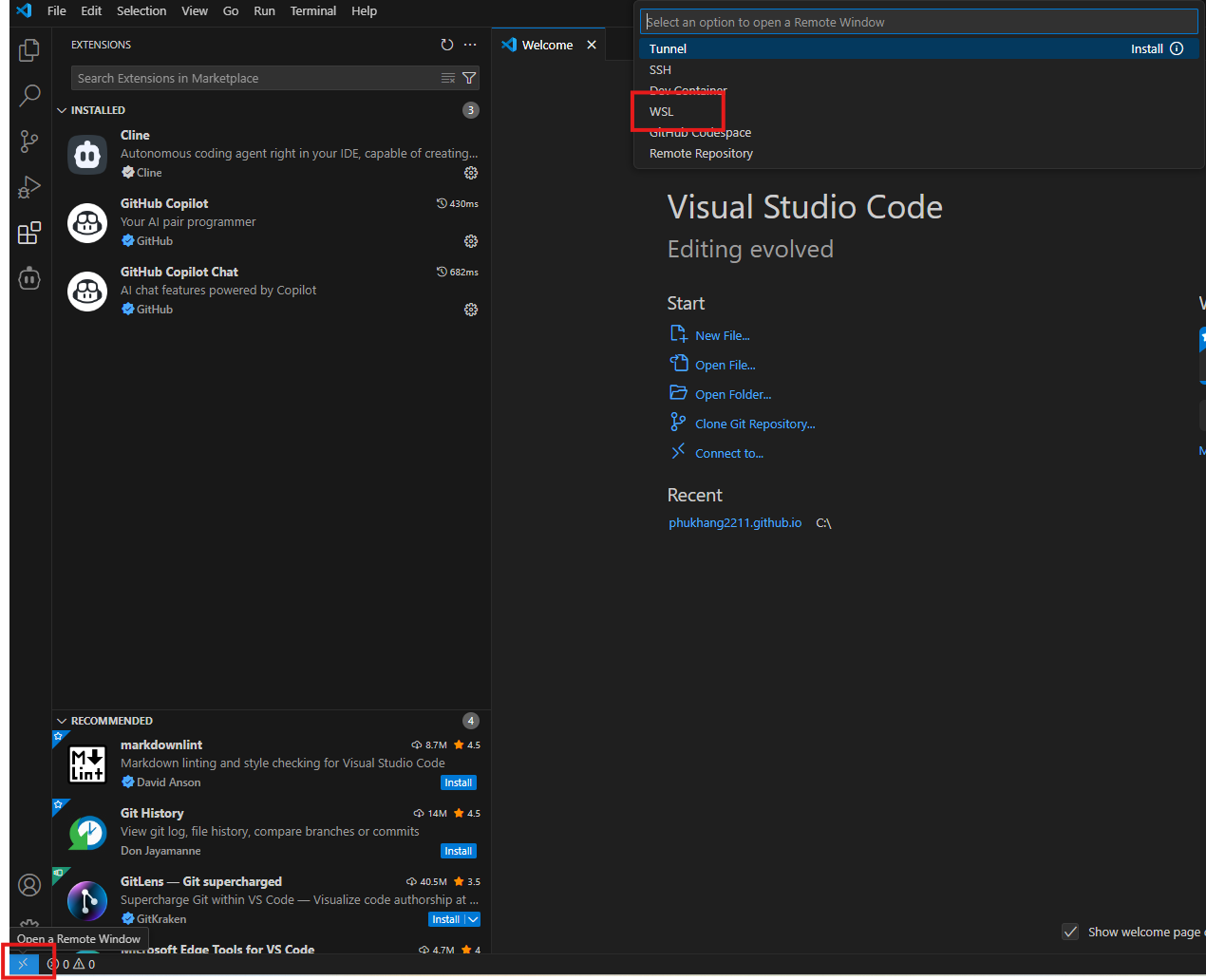This screenshot has height=980, width=1206.
Task: Open the Extensions view more actions menu
Action: (x=470, y=45)
